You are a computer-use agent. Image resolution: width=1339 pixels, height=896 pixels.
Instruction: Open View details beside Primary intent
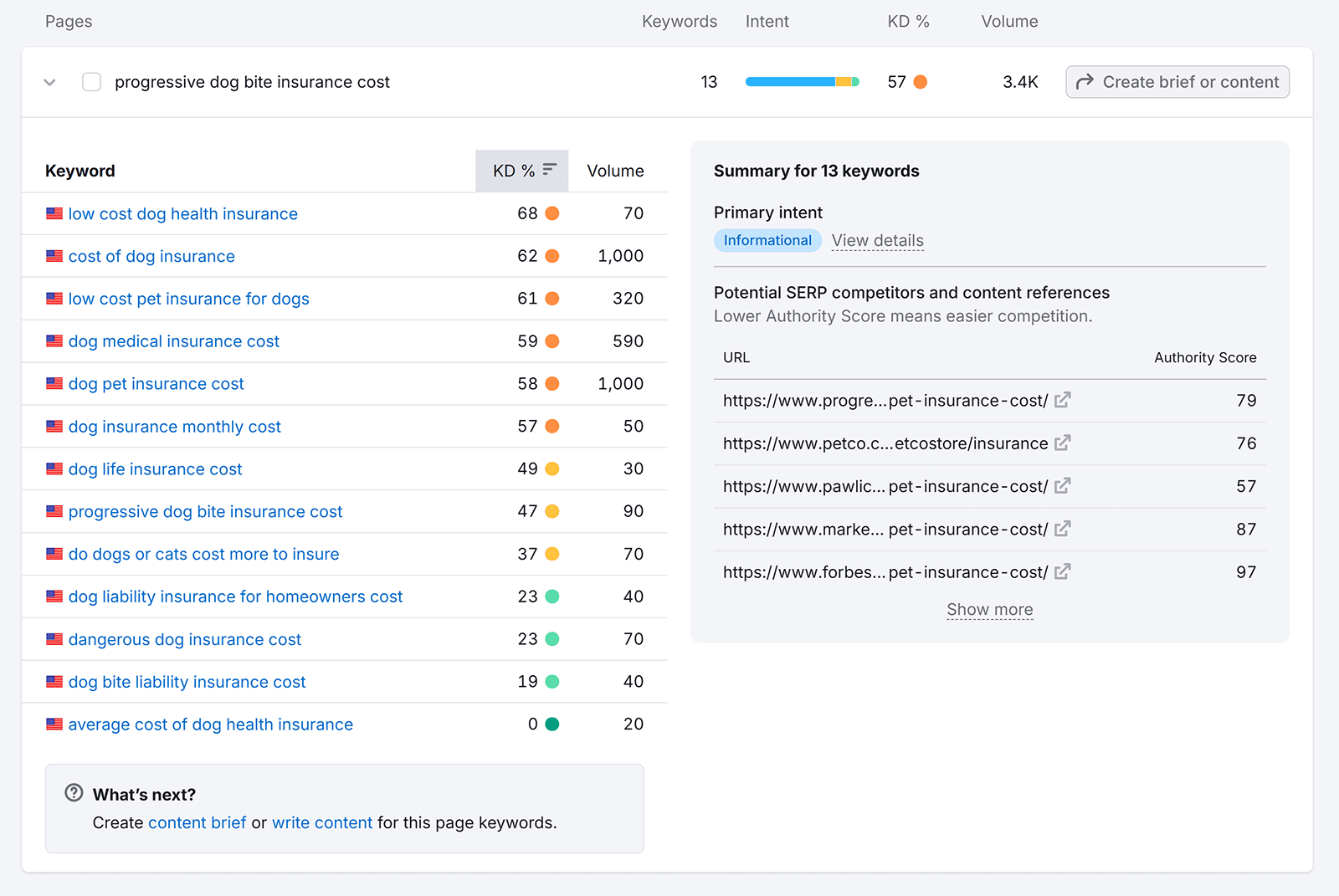pyautogui.click(x=877, y=240)
